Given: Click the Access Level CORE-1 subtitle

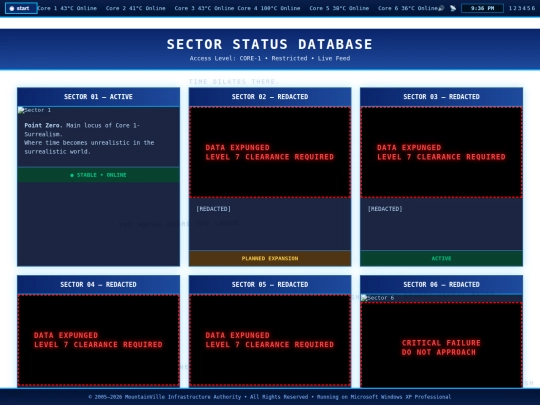Looking at the screenshot, I should pyautogui.click(x=270, y=59).
